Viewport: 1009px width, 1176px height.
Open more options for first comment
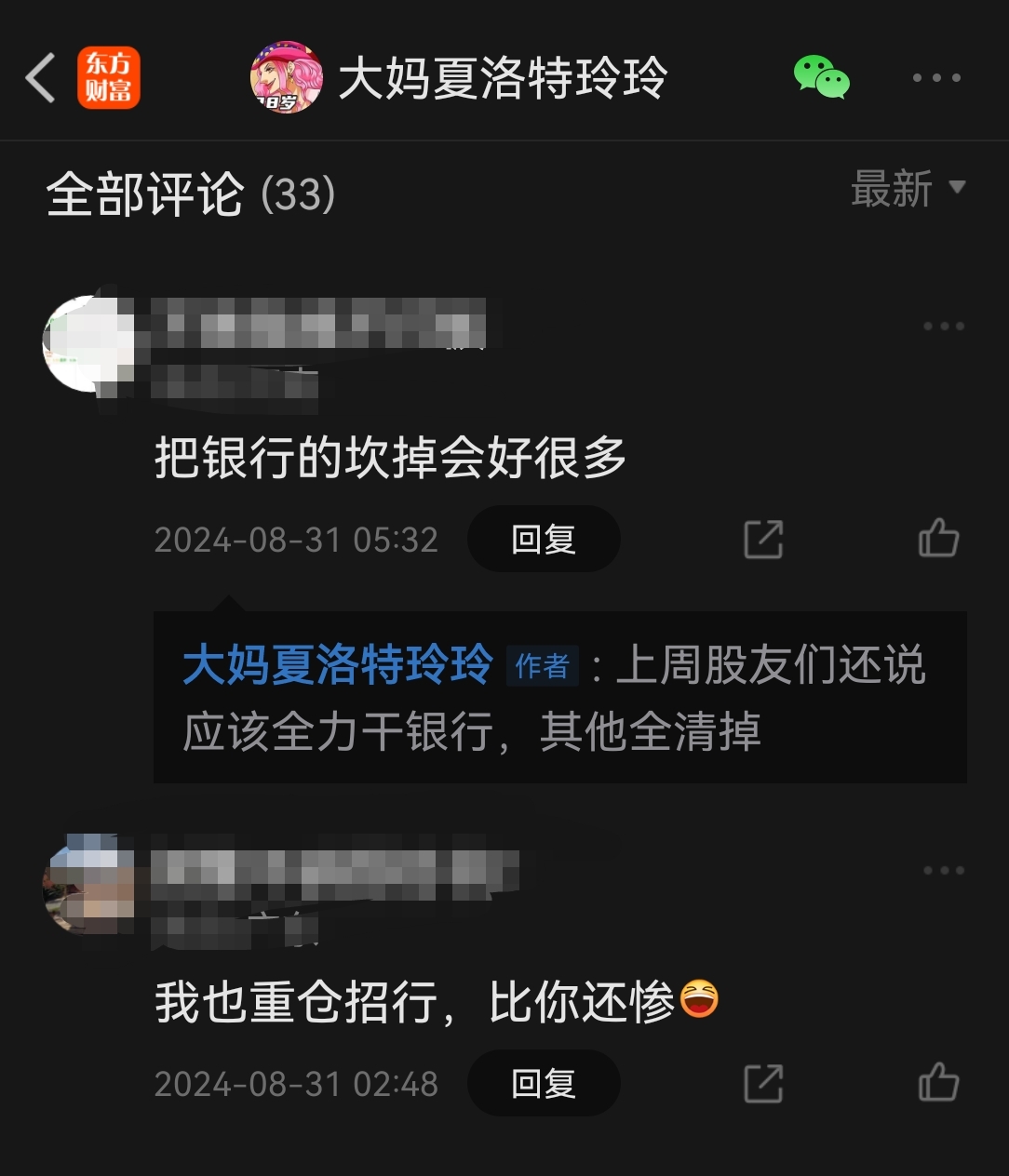click(944, 326)
